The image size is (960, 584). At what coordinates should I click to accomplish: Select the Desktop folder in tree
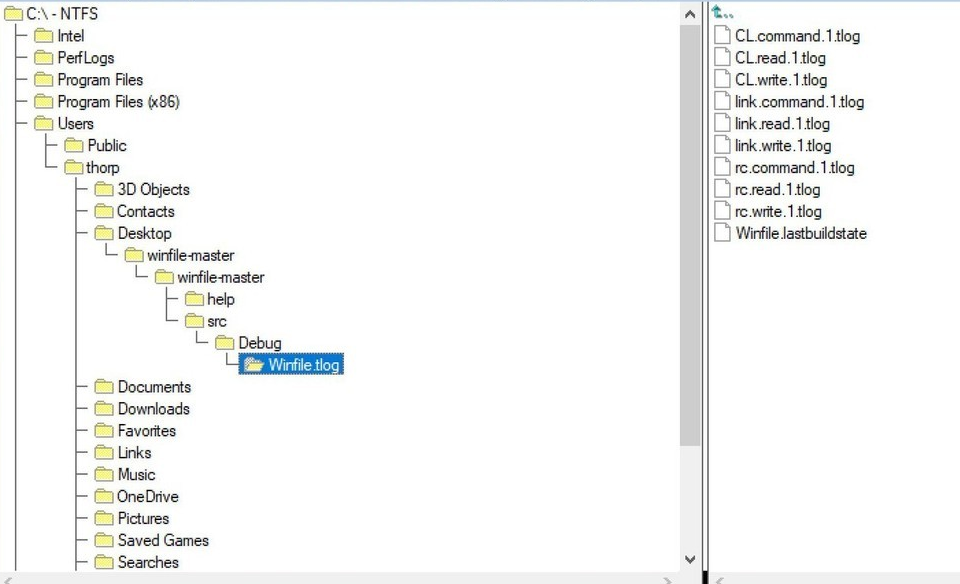[144, 234]
